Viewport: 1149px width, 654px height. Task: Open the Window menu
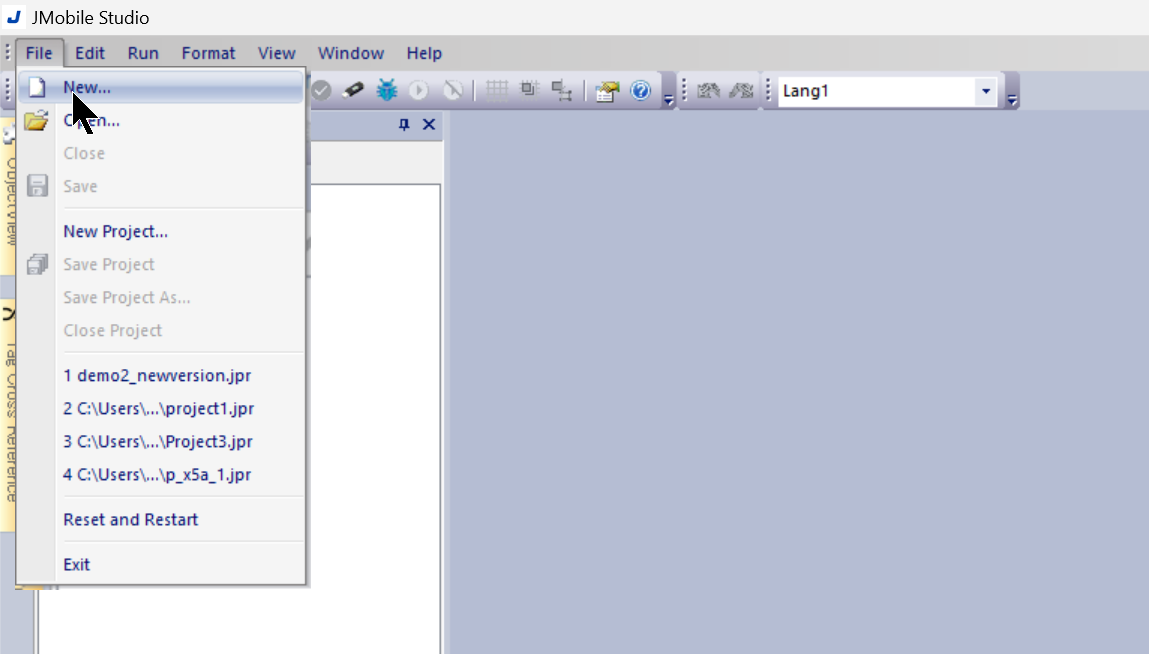[x=350, y=53]
